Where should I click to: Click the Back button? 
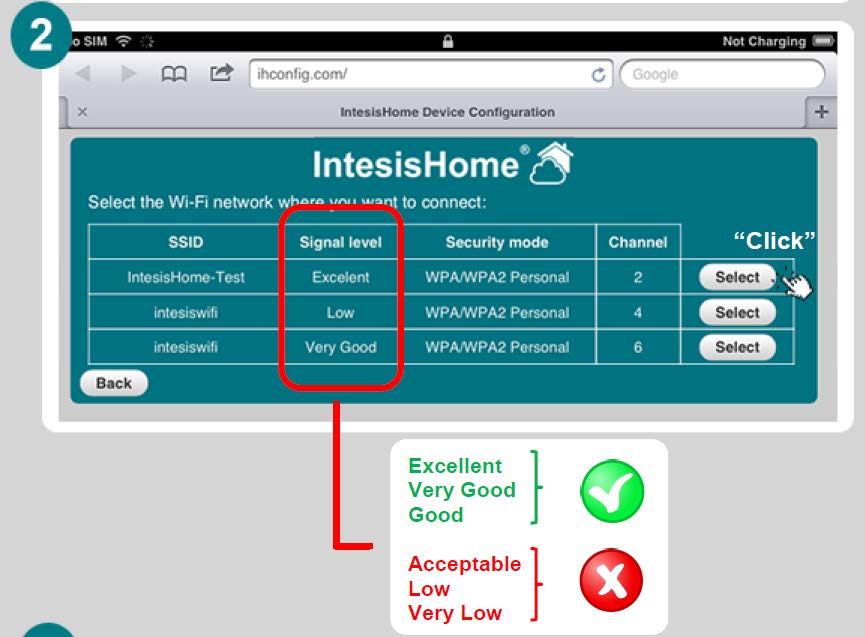click(x=114, y=383)
